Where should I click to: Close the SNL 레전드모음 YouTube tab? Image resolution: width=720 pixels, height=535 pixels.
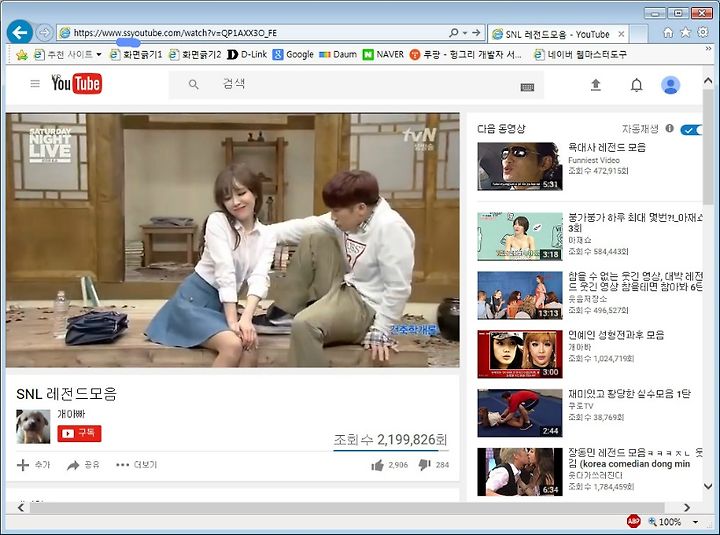coord(621,34)
